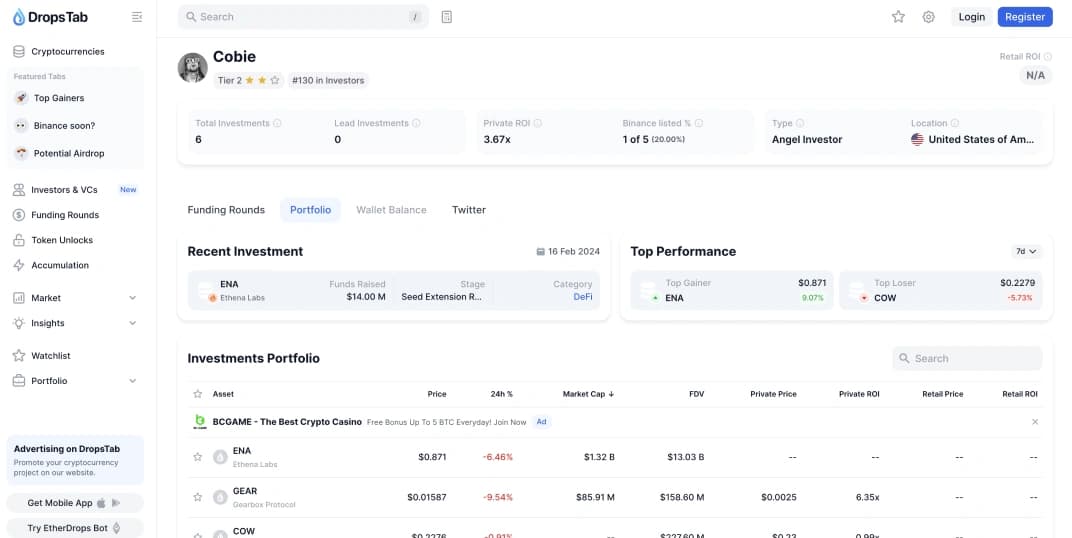
Task: Click Binance listed % info icon
Action: [x=699, y=124]
